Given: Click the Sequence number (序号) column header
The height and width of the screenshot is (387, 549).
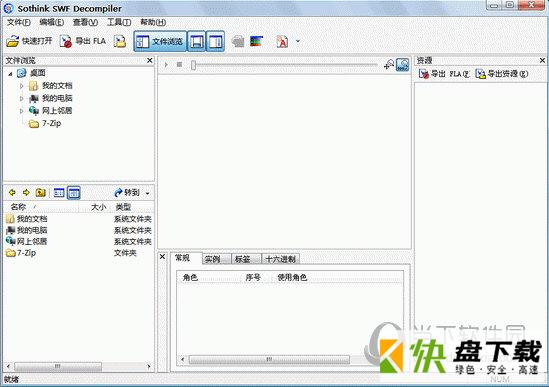Looking at the screenshot, I should coord(256,278).
